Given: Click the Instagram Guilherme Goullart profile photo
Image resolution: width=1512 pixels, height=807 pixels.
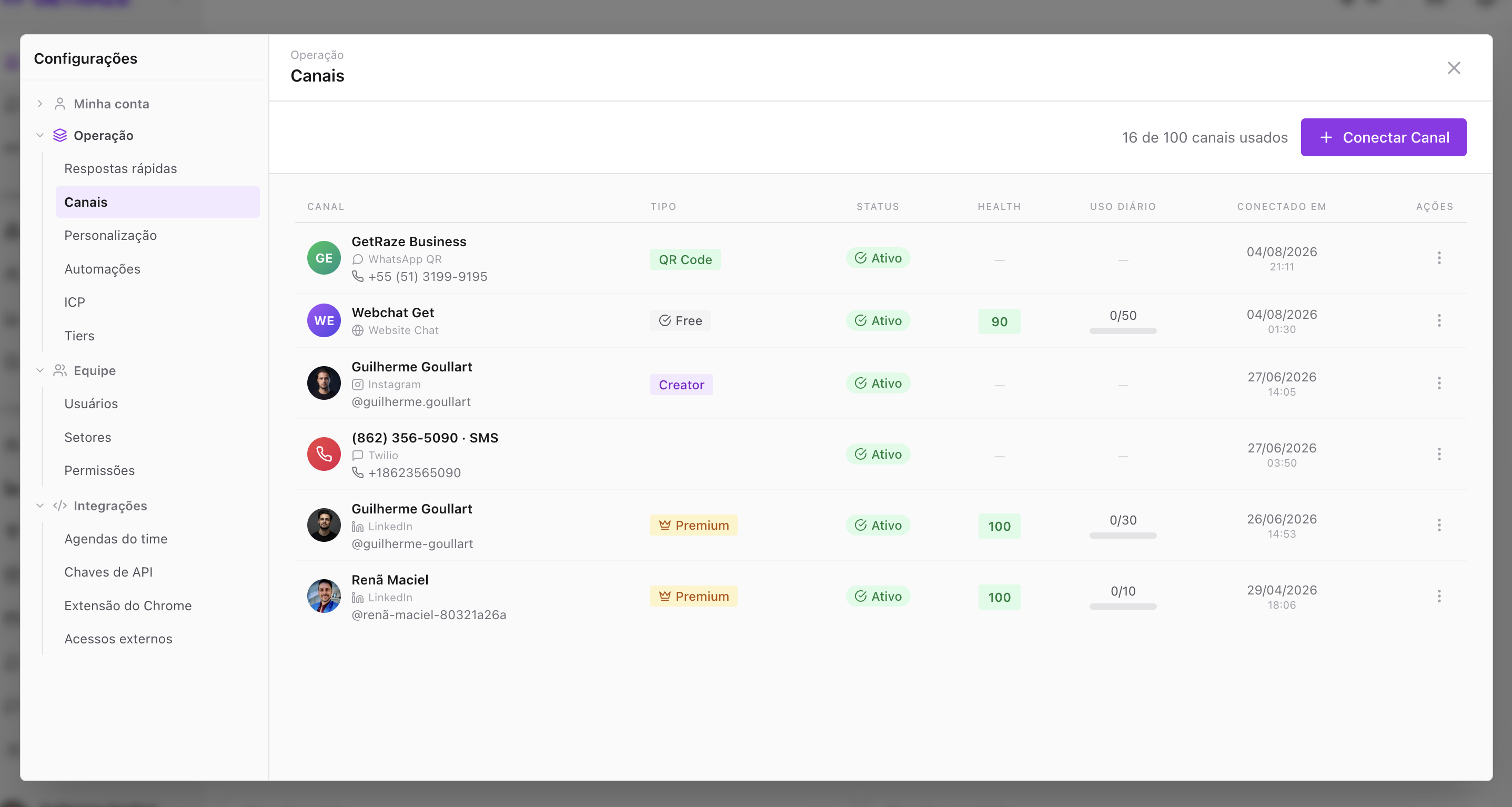Looking at the screenshot, I should tap(324, 384).
